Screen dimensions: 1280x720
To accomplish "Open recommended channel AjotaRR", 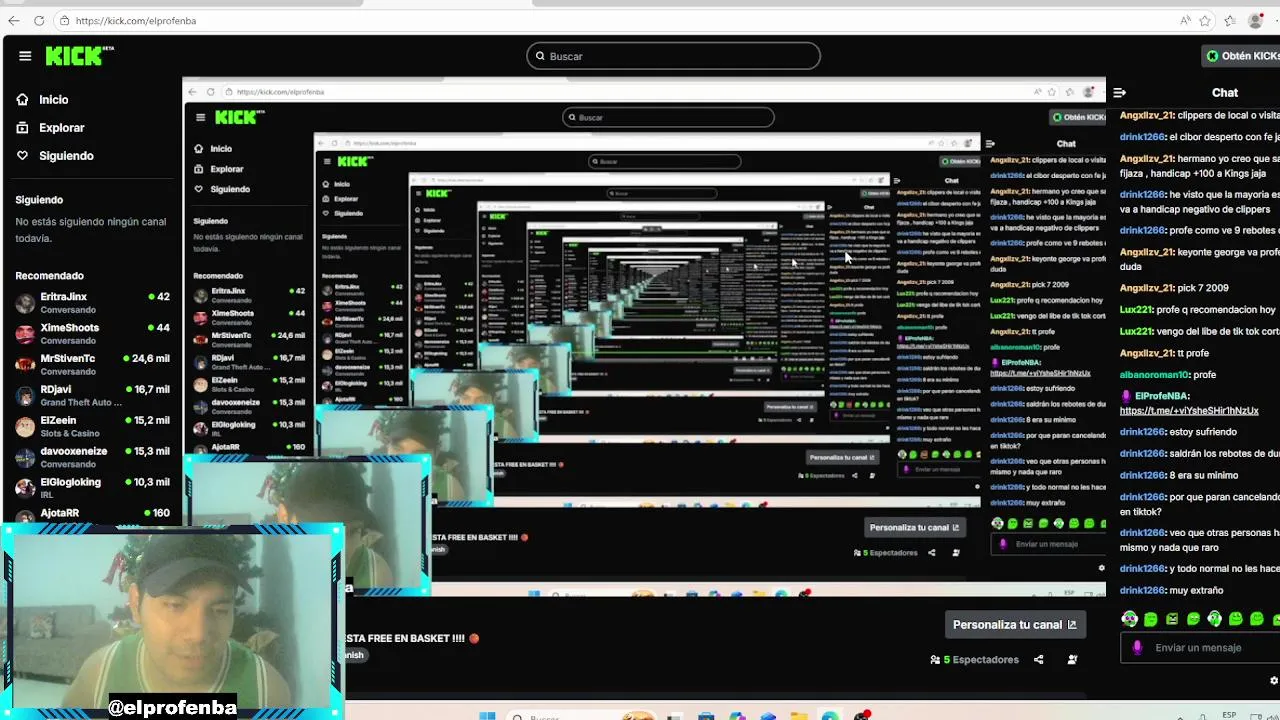I will [x=92, y=513].
